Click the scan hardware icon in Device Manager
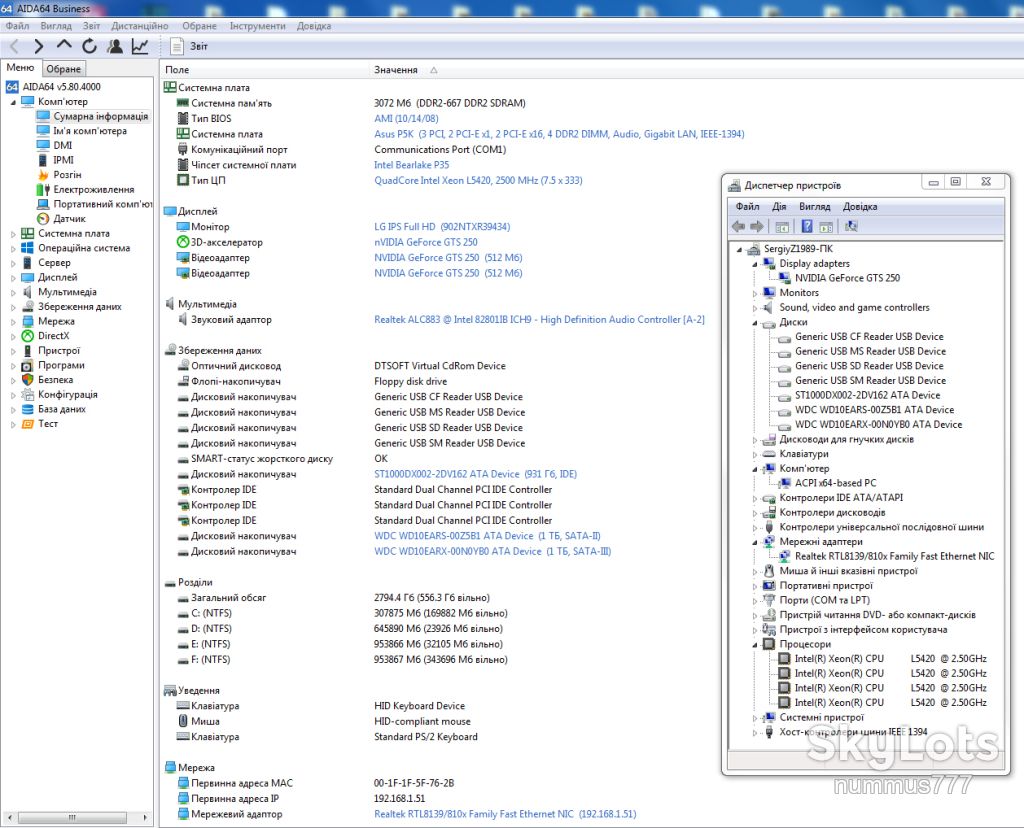 pyautogui.click(x=851, y=227)
